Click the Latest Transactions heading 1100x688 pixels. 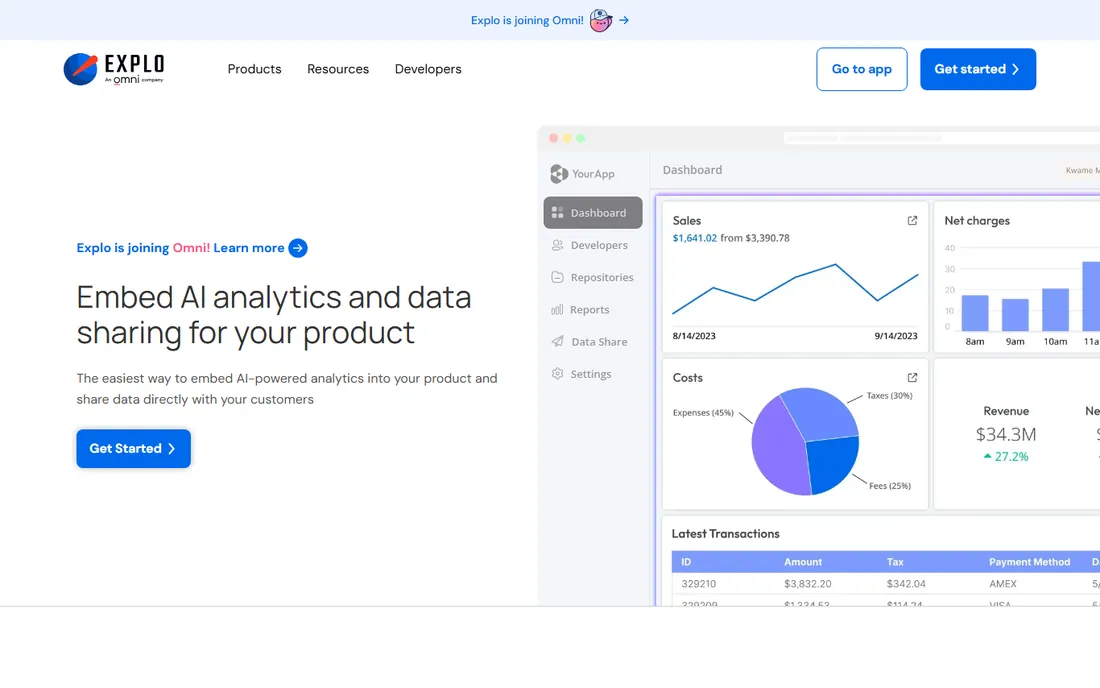coord(725,534)
